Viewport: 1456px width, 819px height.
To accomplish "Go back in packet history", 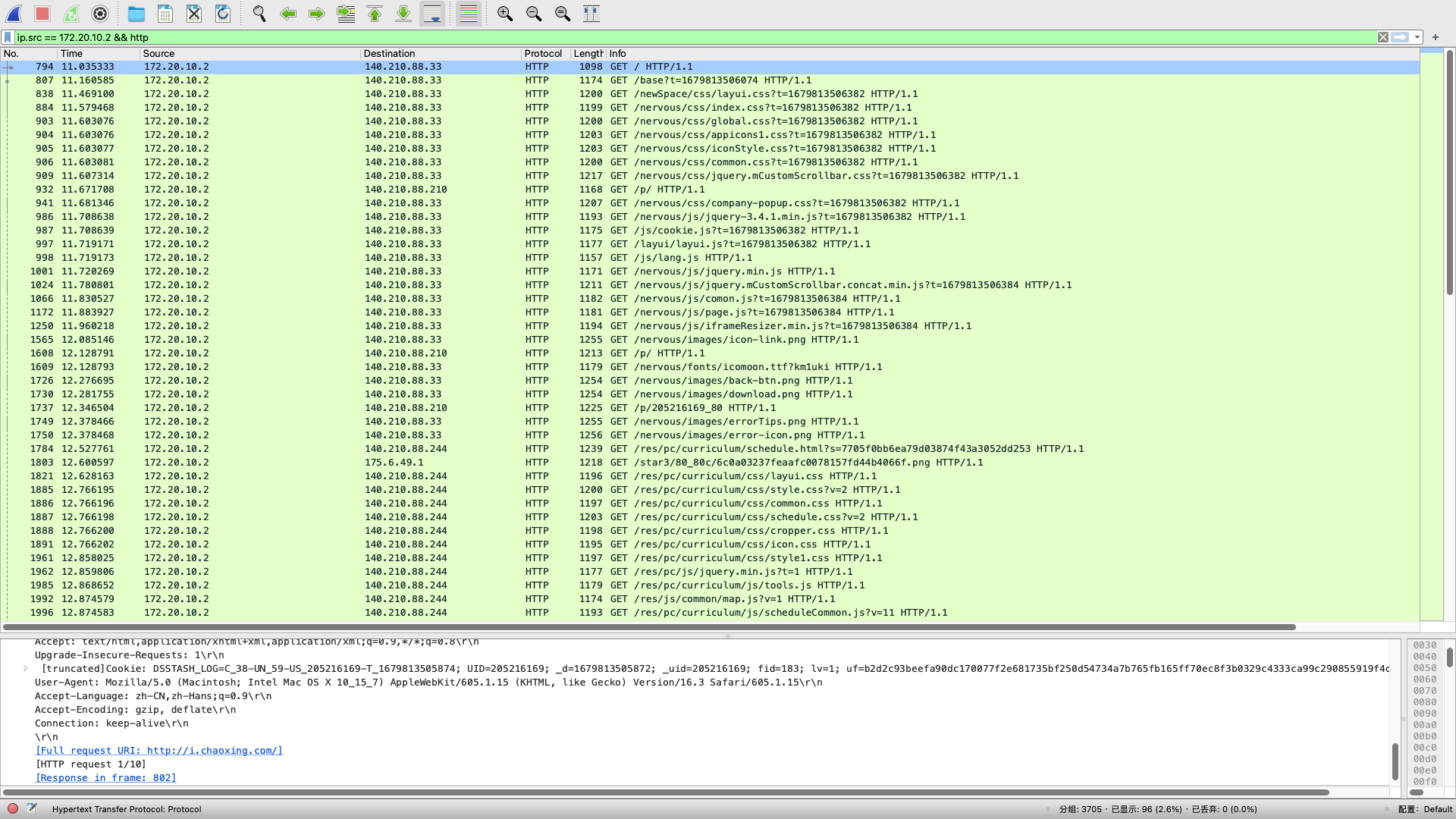I will click(288, 14).
